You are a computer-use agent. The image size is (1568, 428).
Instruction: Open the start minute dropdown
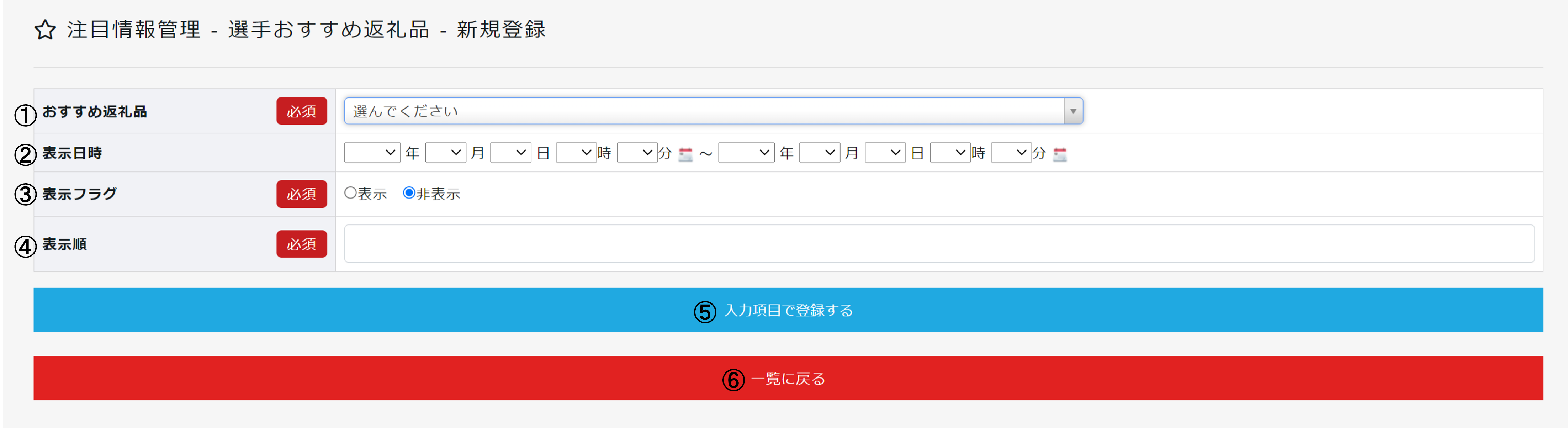click(637, 153)
